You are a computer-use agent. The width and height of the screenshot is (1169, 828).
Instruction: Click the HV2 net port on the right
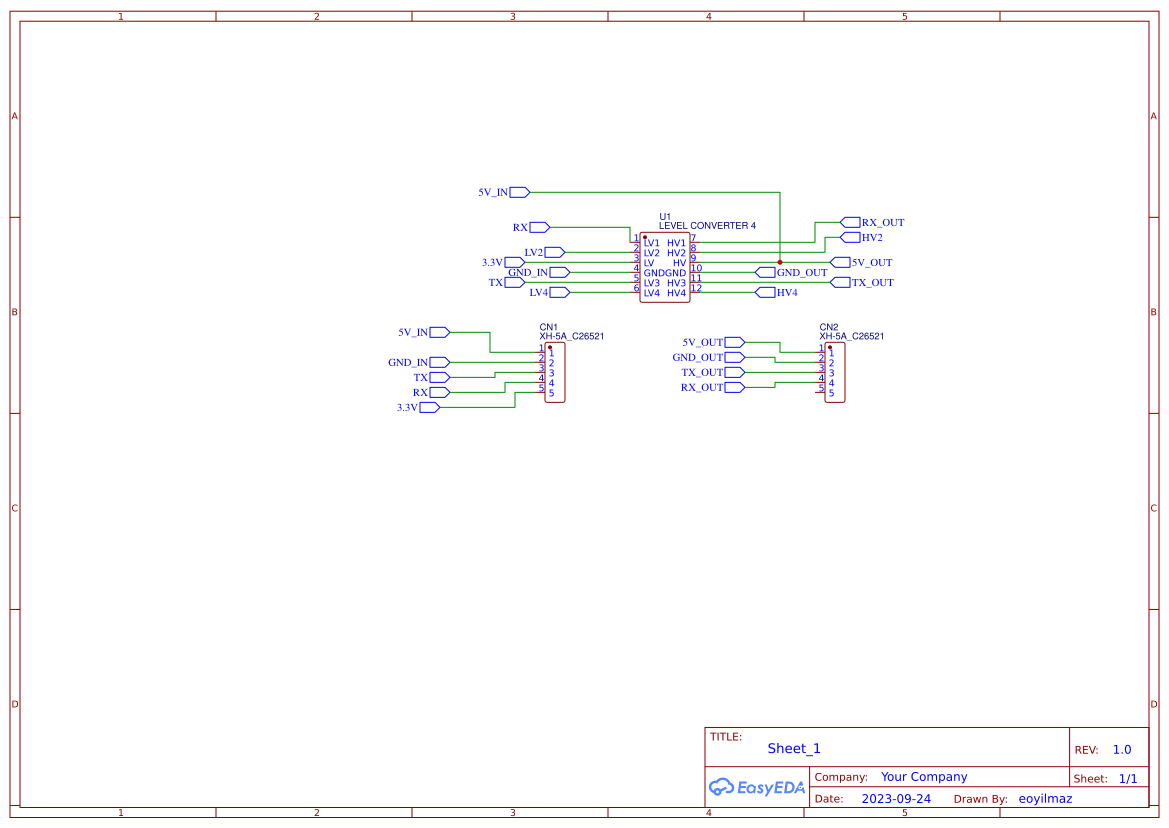pos(850,238)
